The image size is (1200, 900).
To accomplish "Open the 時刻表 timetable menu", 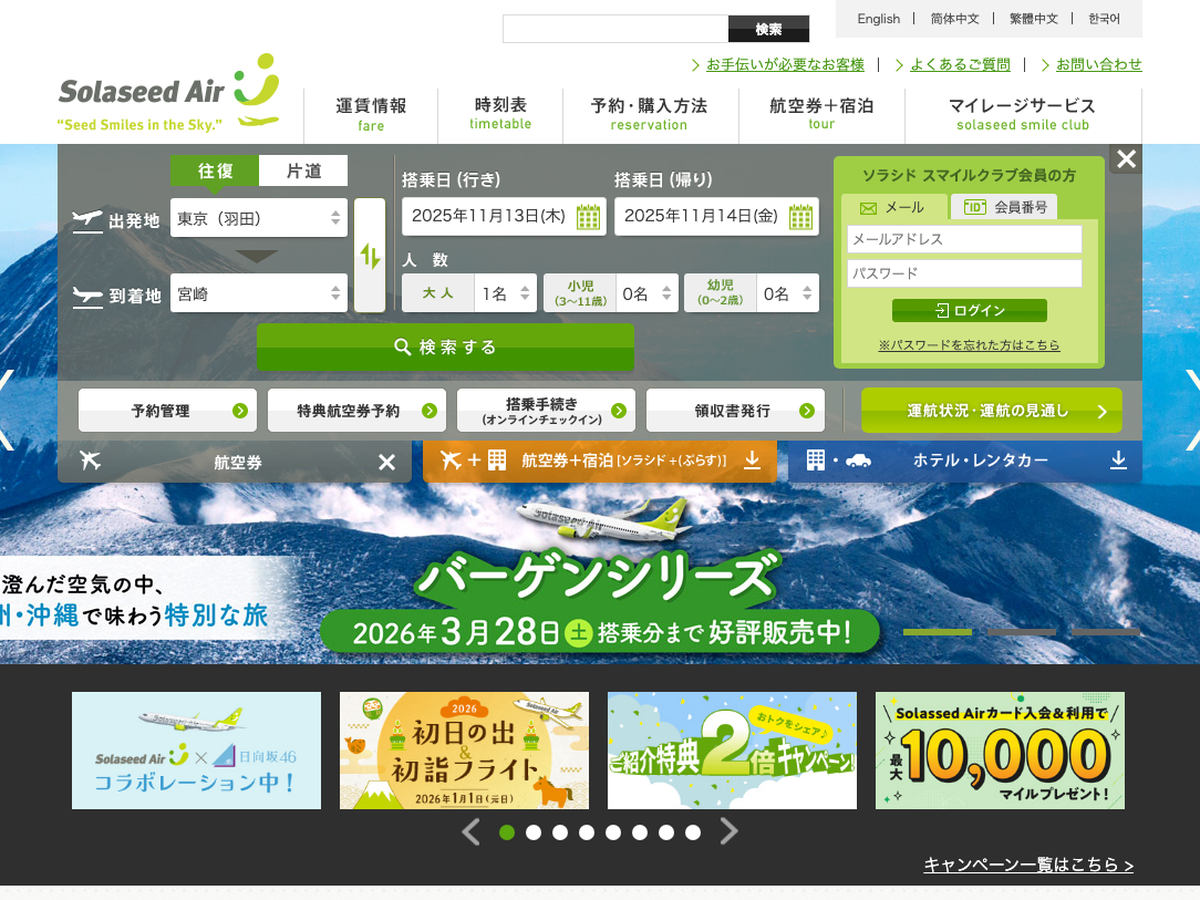I will click(500, 114).
